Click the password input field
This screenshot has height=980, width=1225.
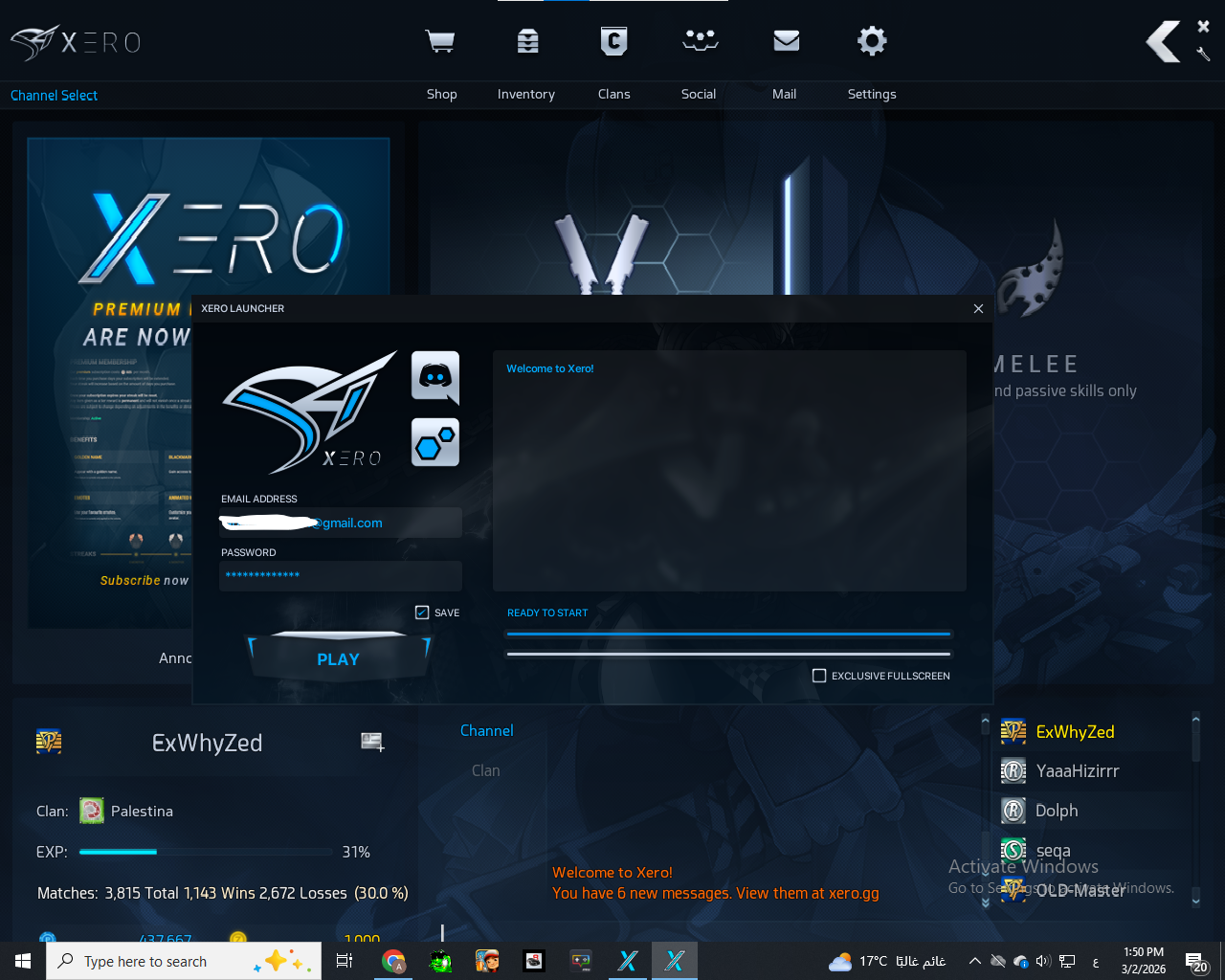tap(340, 575)
